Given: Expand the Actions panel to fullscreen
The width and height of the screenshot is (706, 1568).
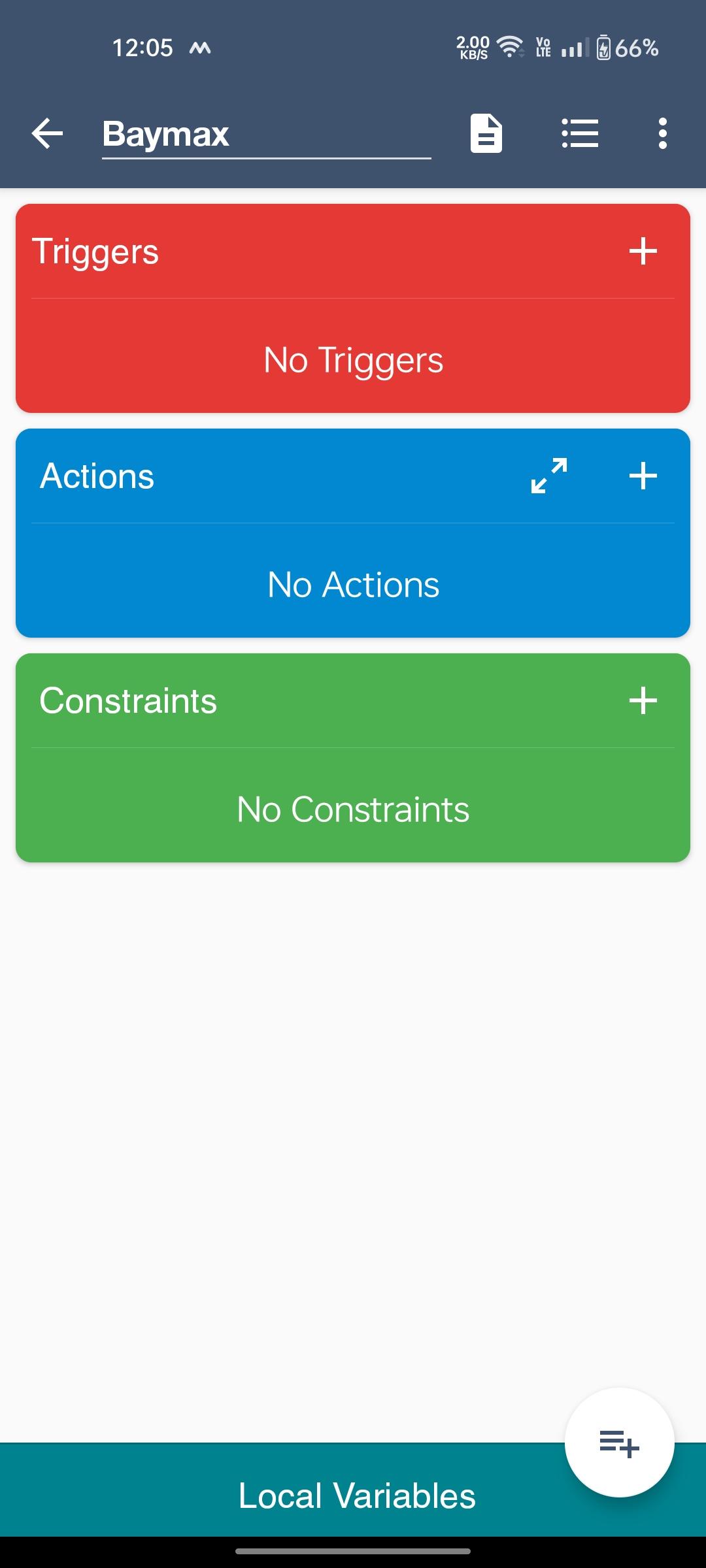Looking at the screenshot, I should [x=549, y=476].
